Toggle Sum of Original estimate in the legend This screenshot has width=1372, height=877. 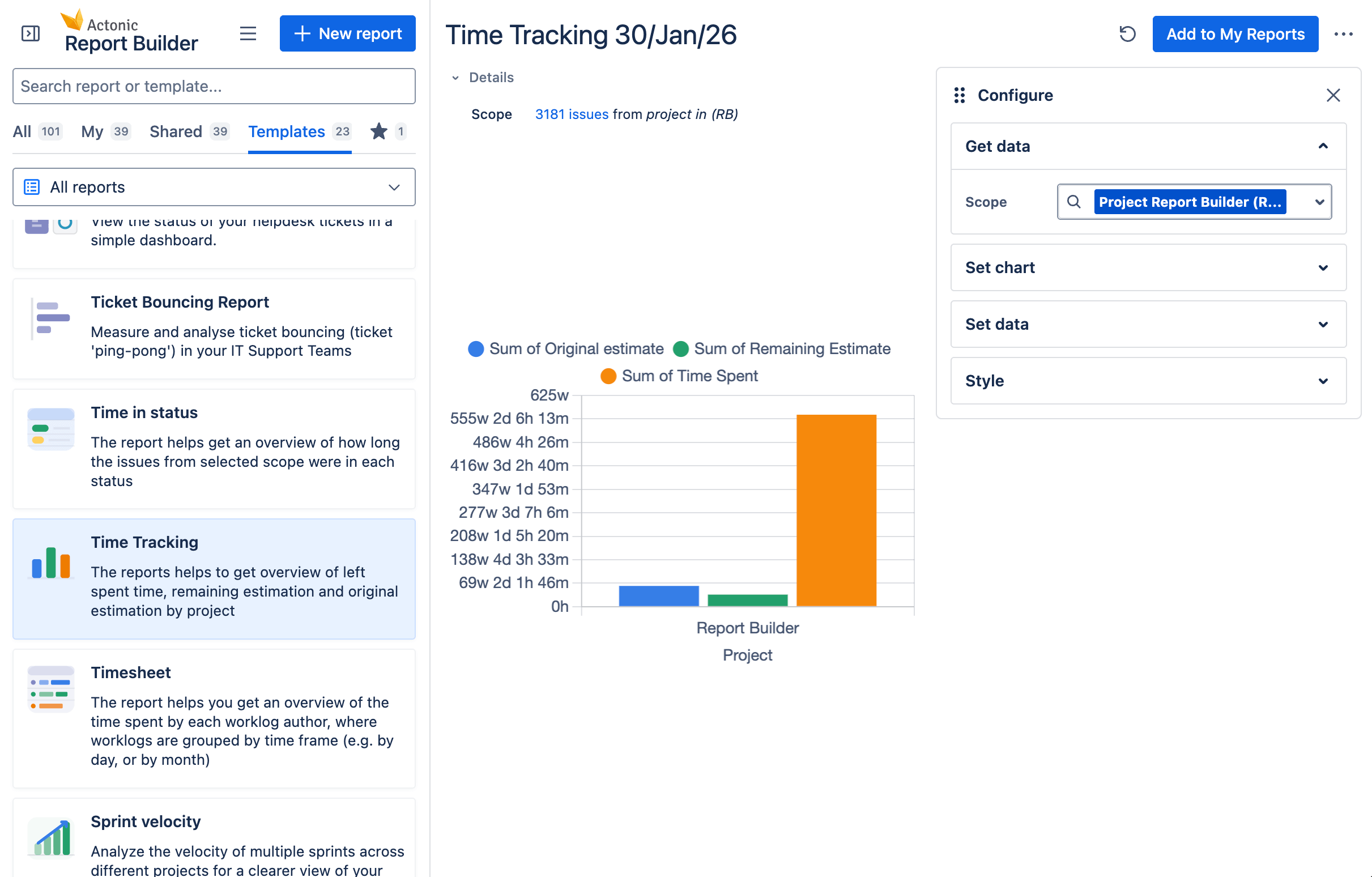click(x=566, y=349)
